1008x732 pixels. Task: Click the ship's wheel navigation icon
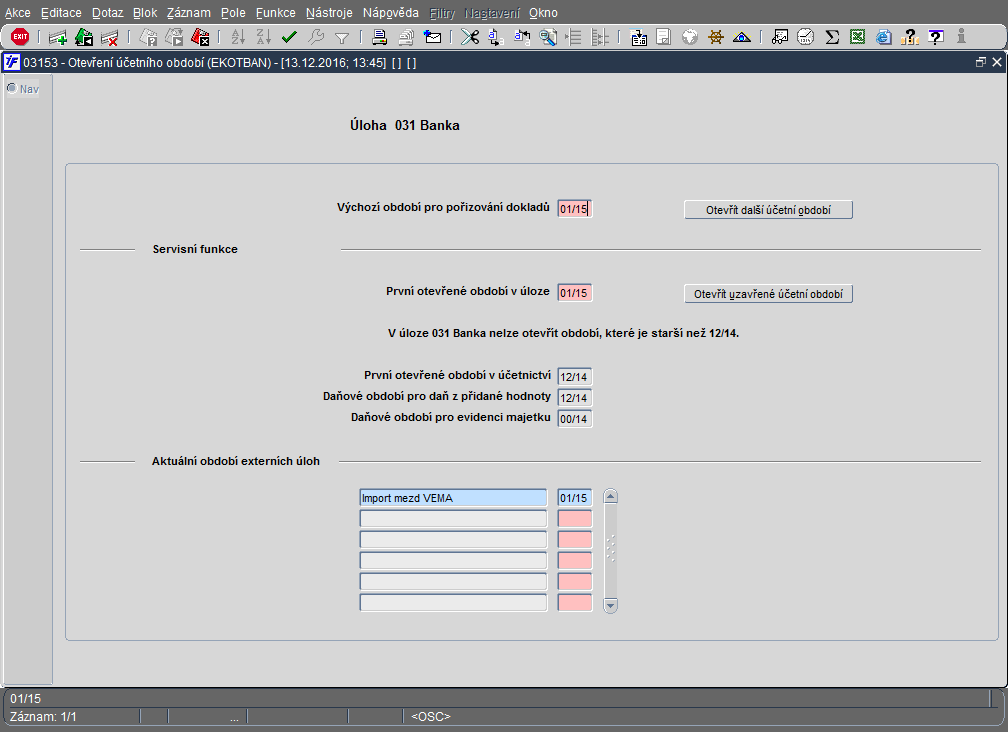[x=716, y=37]
